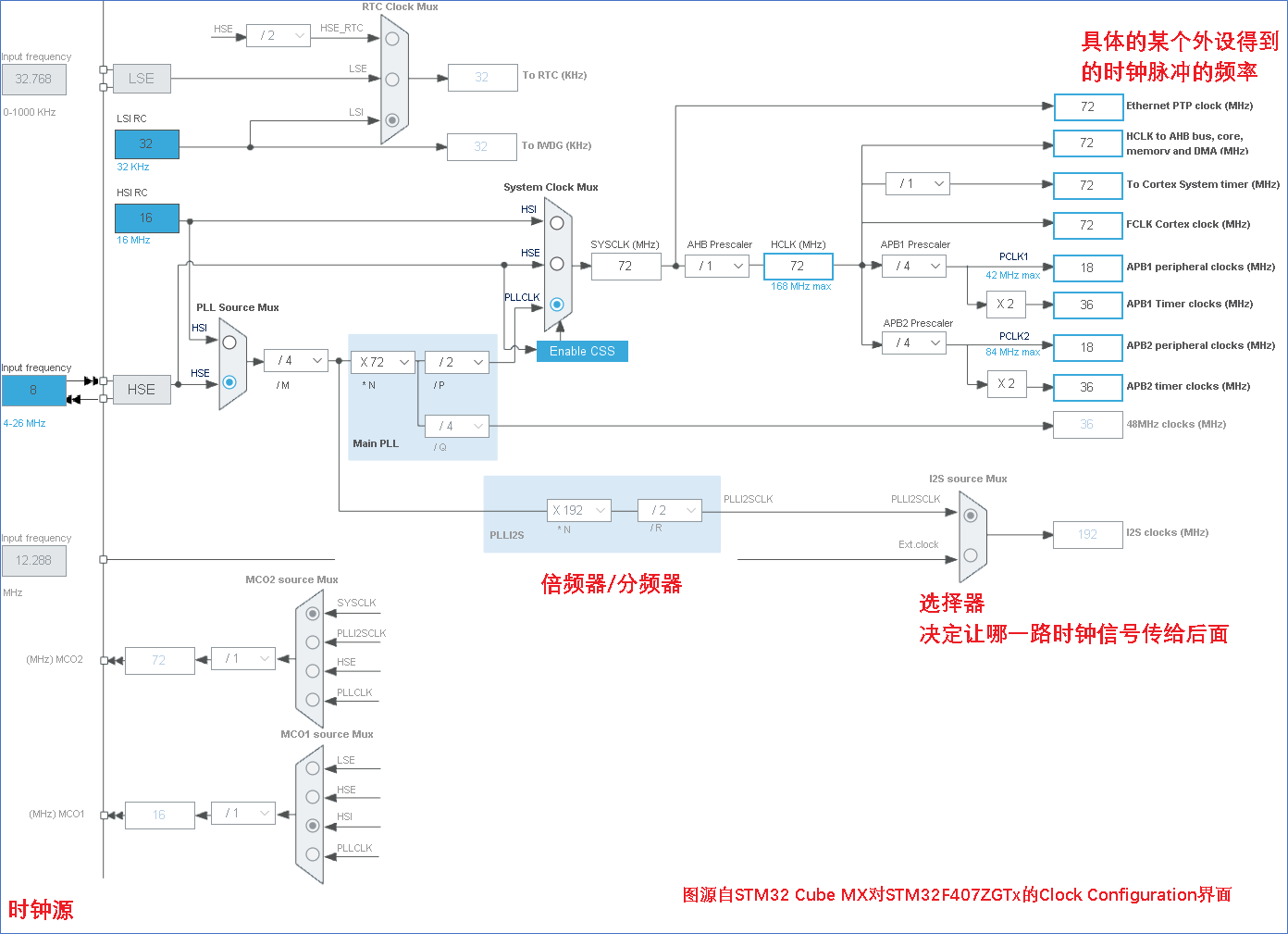Click the LSE clock source block
The image size is (1288, 934).
click(142, 79)
